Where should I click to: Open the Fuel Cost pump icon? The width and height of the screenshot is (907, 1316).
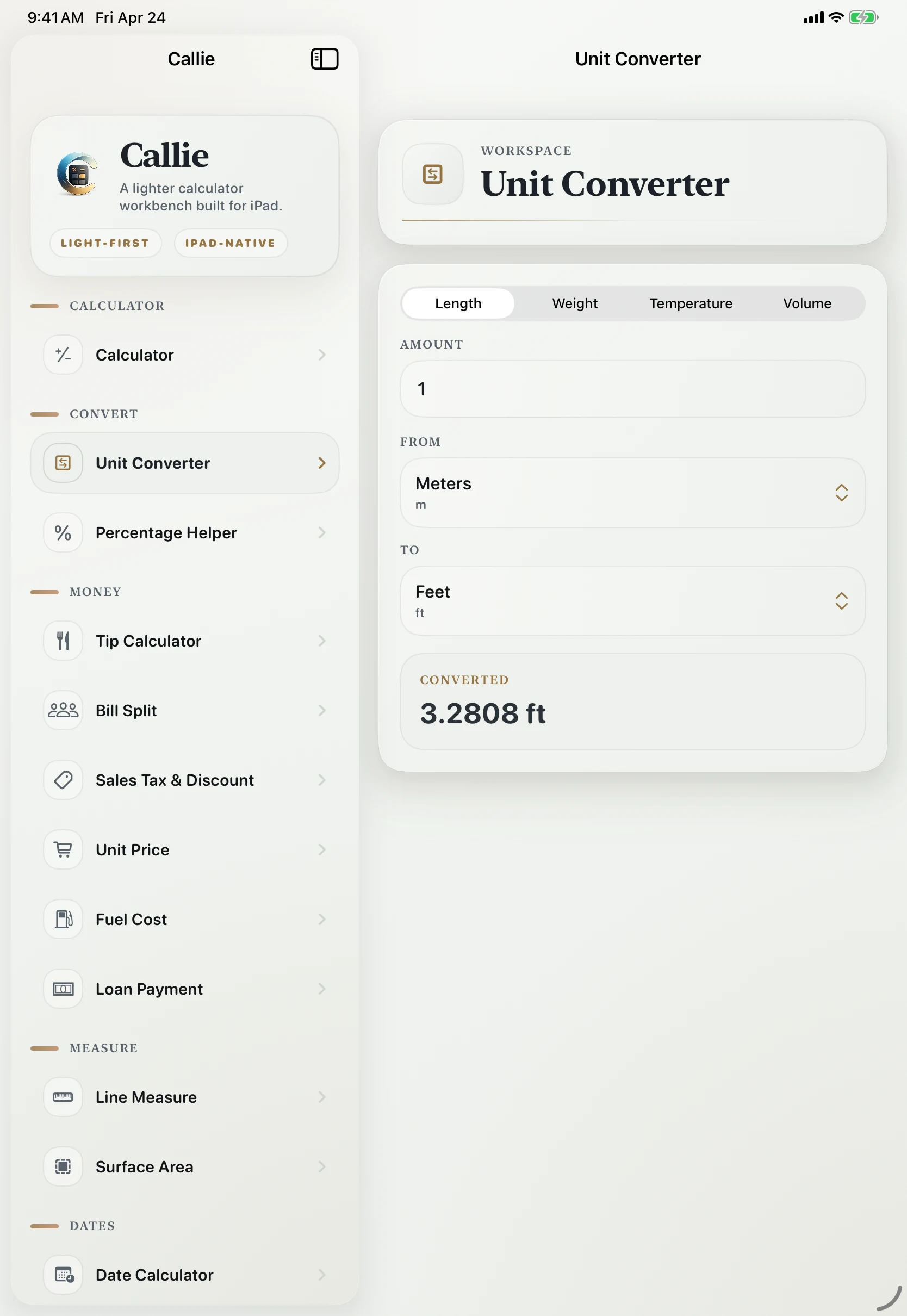coord(63,920)
